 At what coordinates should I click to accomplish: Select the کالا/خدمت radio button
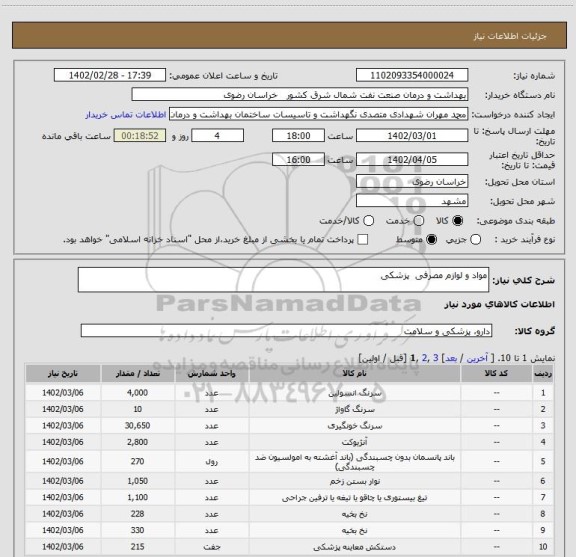368,221
